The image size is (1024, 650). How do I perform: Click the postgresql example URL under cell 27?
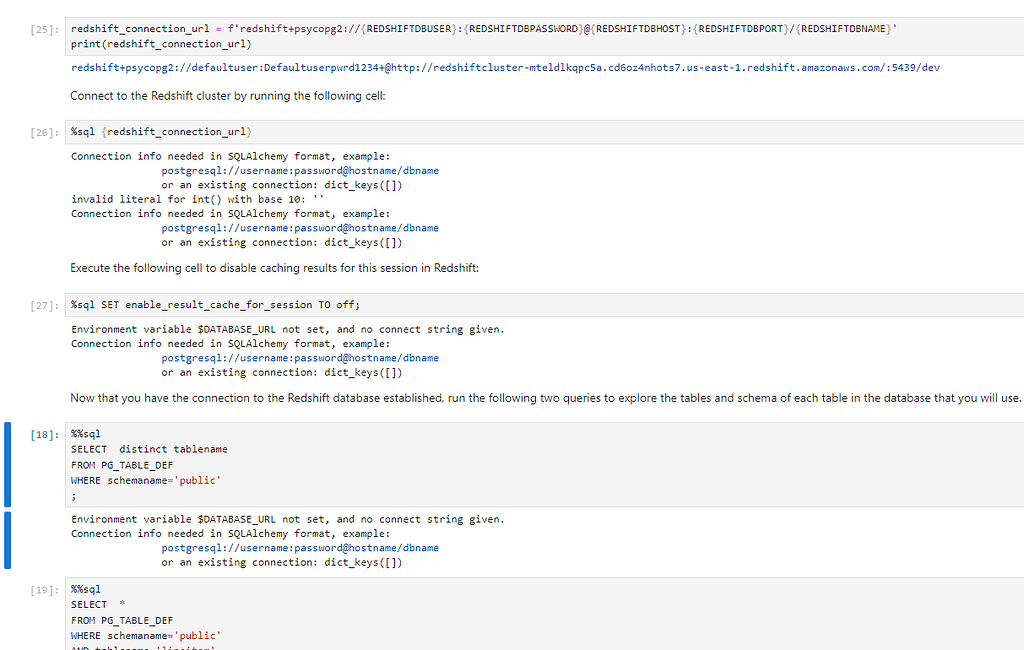pos(300,358)
